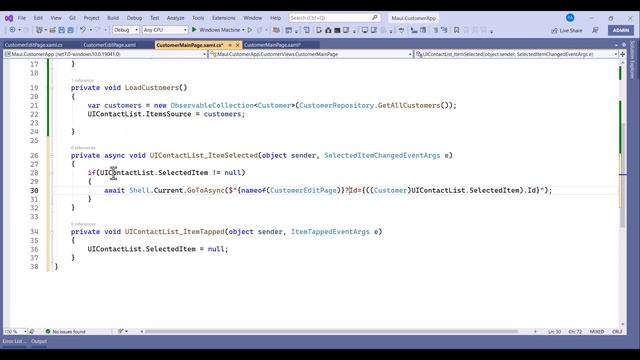Image resolution: width=640 pixels, height=360 pixels.
Task: Start debugging with green play arrow
Action: (194, 30)
